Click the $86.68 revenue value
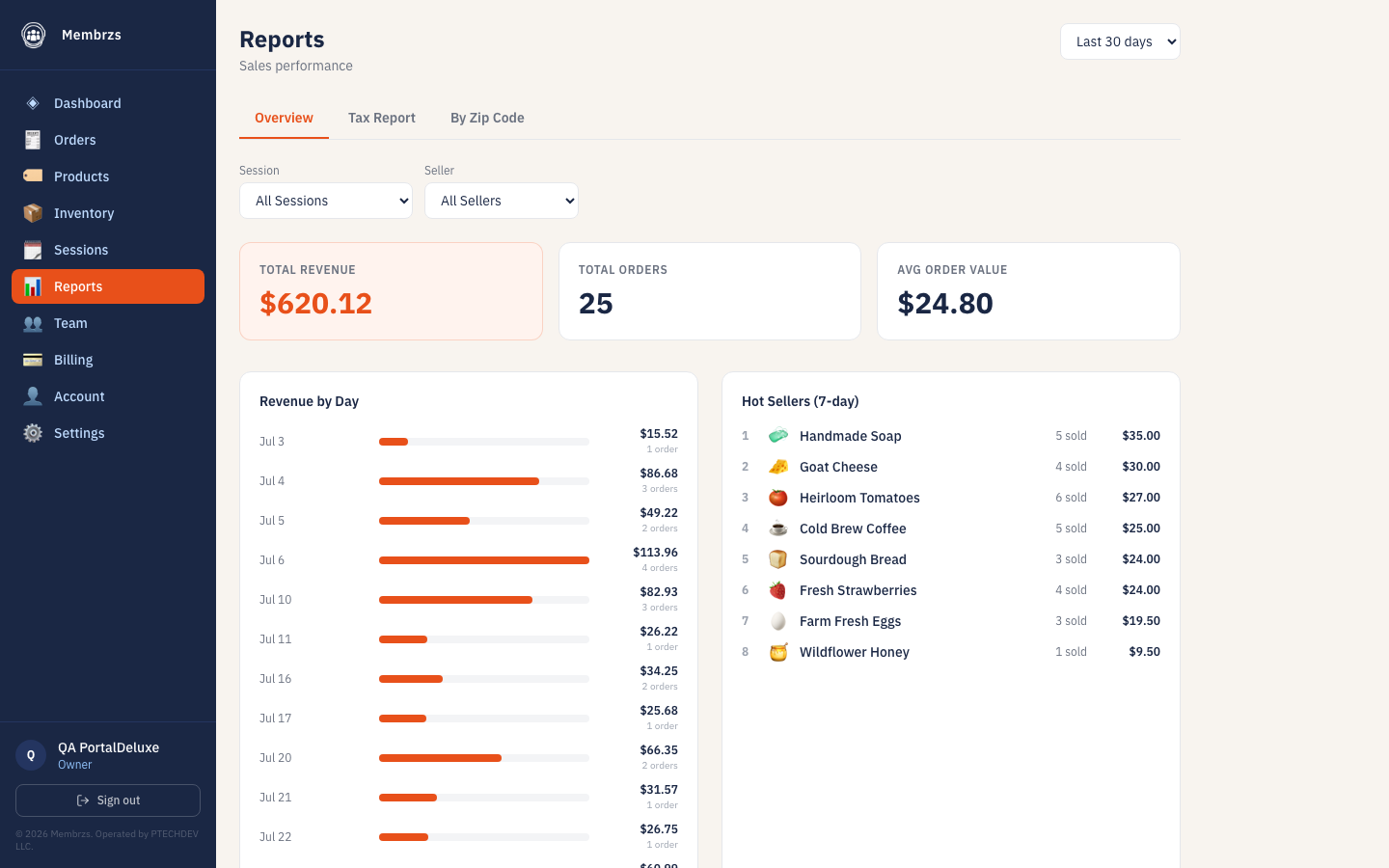Viewport: 1389px width, 868px height. 659,474
